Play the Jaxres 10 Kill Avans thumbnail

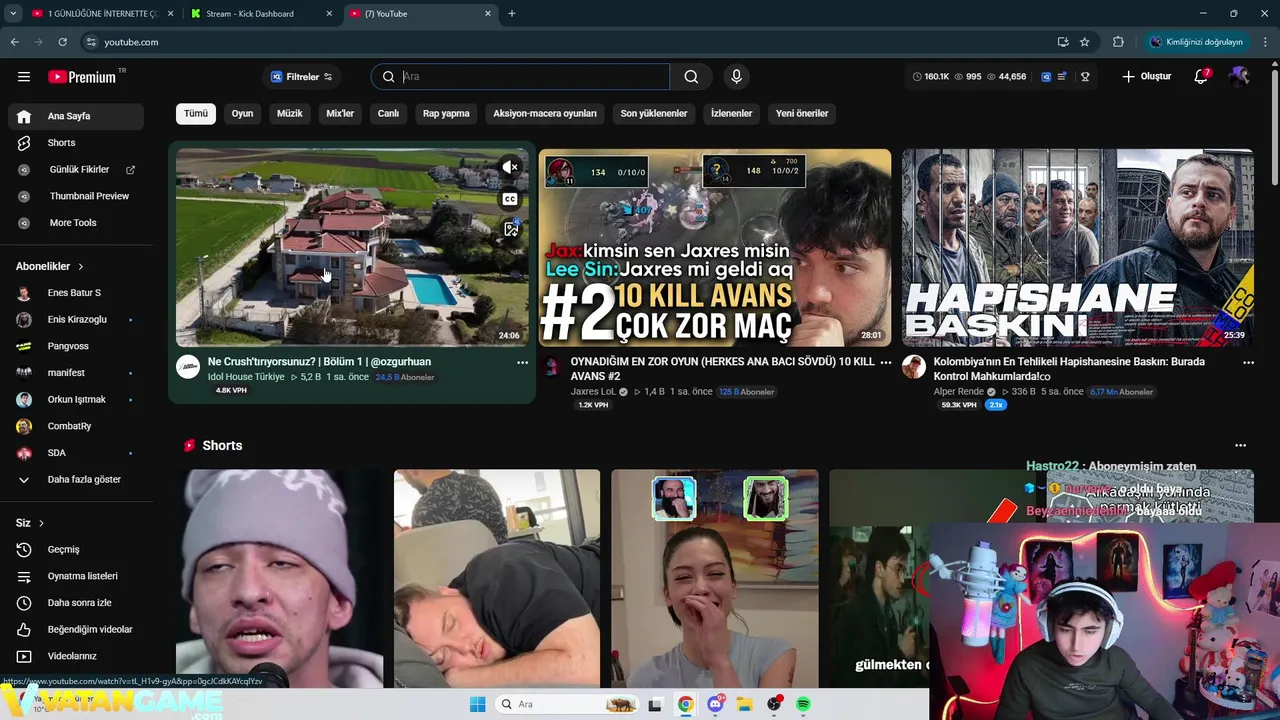click(x=715, y=247)
